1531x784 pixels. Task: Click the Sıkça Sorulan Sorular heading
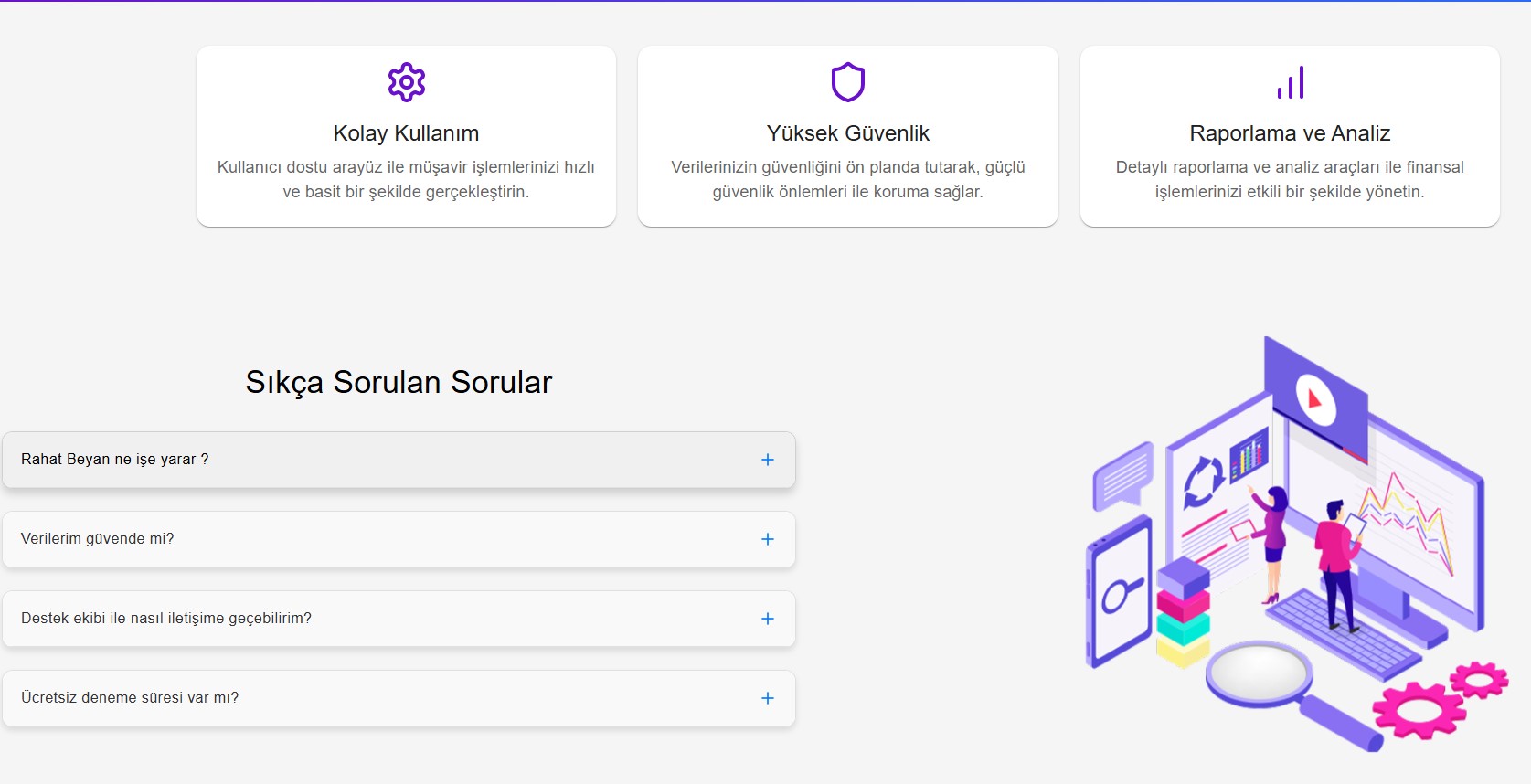(x=399, y=382)
